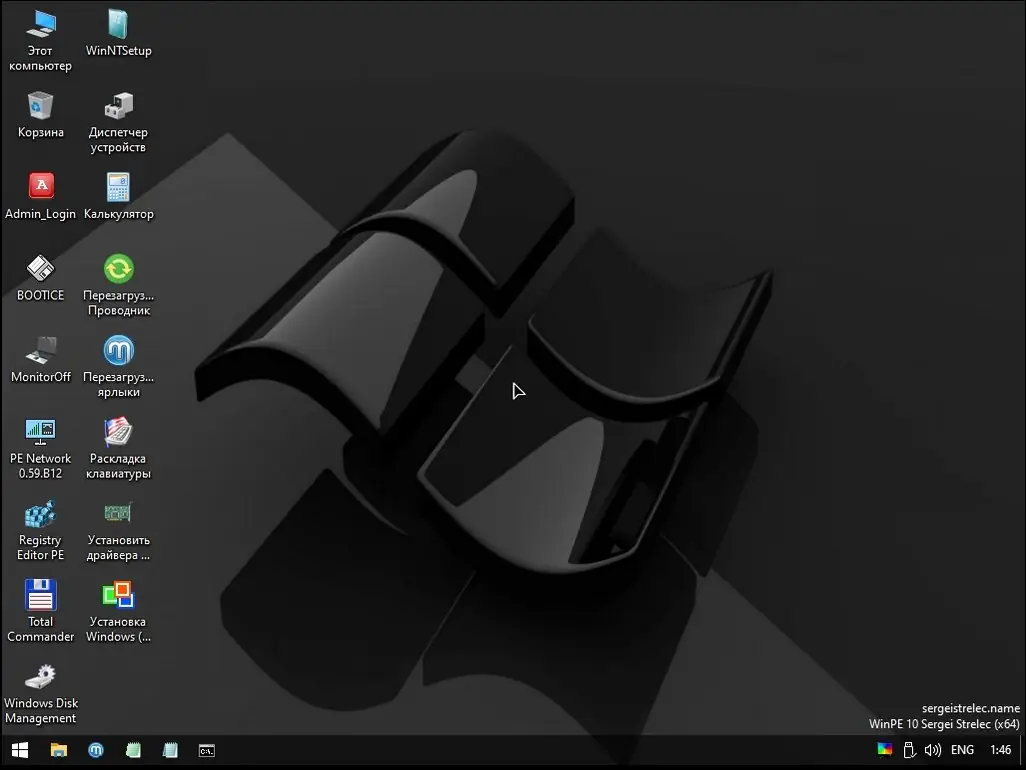Open PE Network 0.59.B12 shortcut

coord(41,449)
